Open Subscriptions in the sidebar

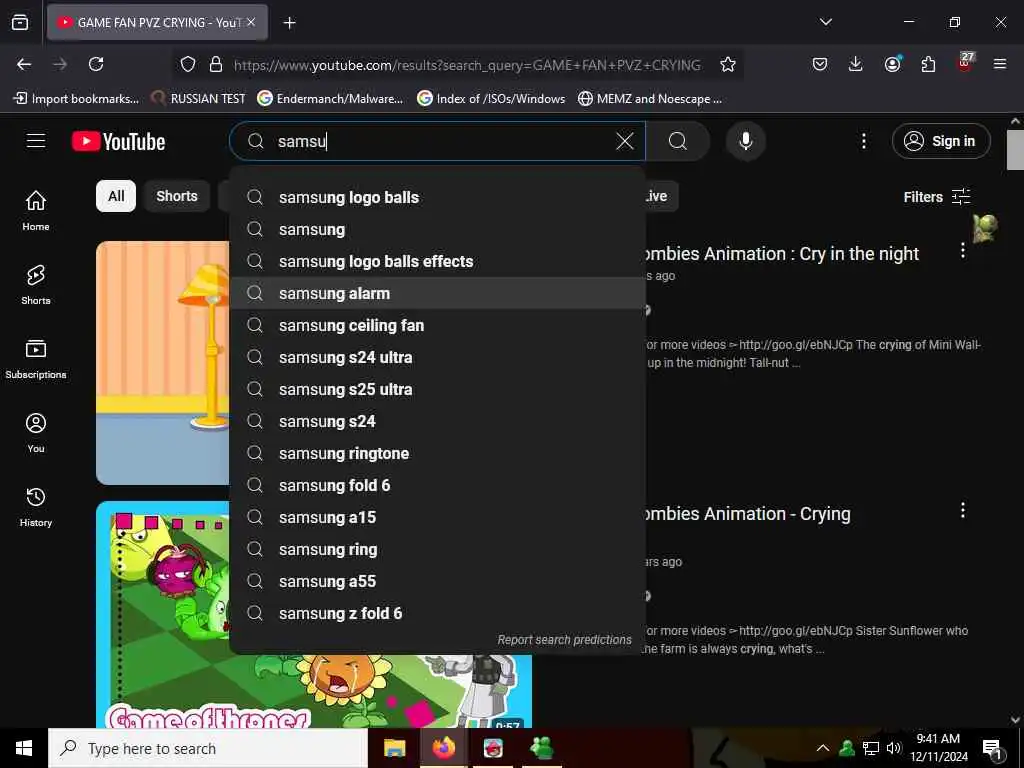coord(36,359)
